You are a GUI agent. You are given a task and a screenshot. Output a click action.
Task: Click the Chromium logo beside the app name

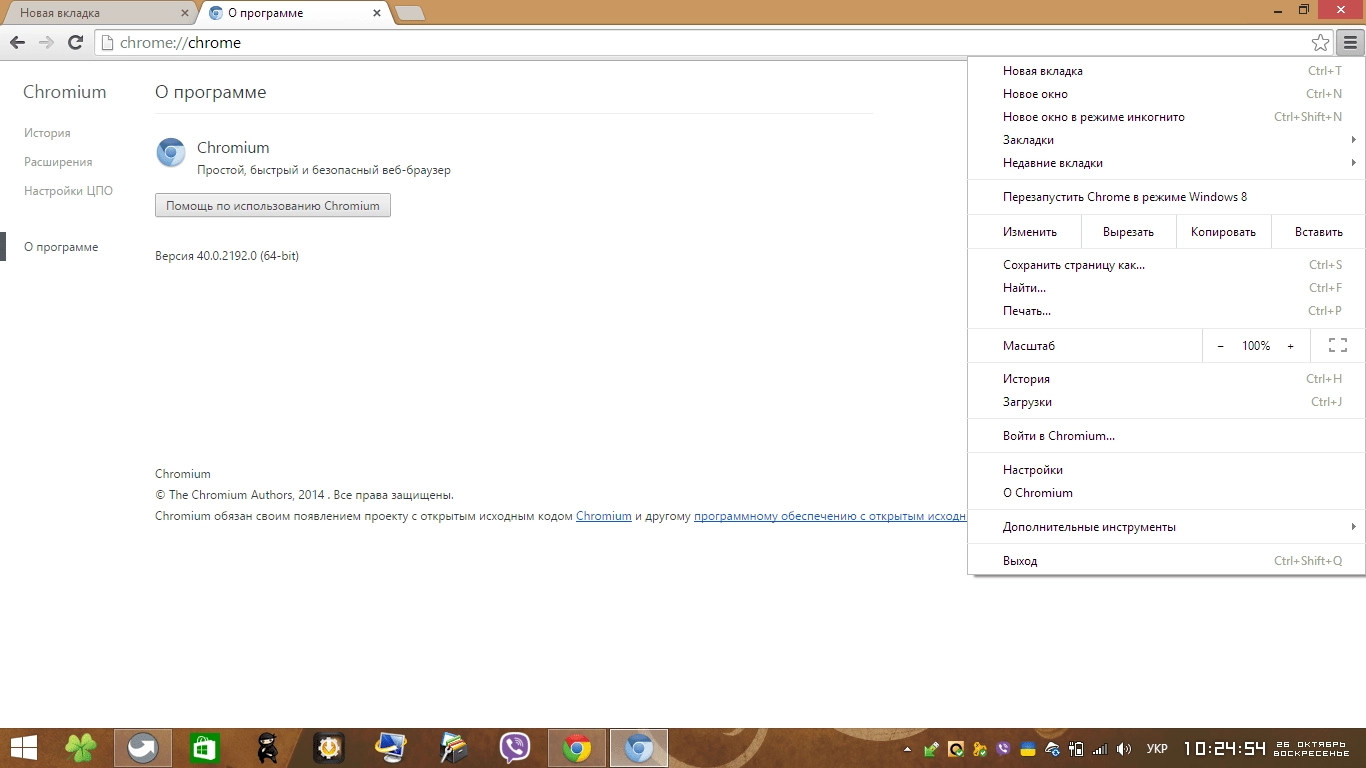click(171, 153)
